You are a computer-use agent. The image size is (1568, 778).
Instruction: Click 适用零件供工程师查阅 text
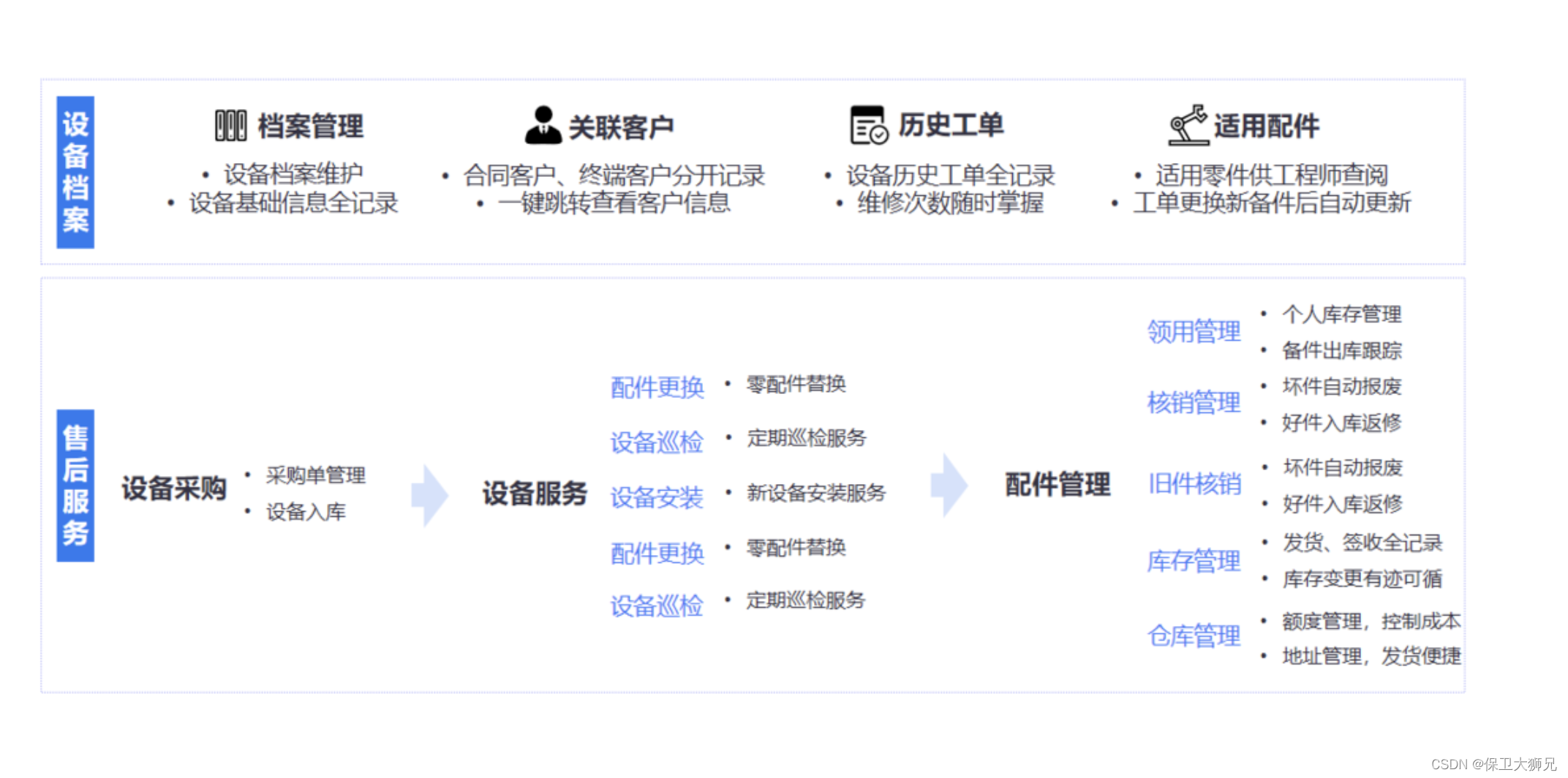tap(1272, 175)
